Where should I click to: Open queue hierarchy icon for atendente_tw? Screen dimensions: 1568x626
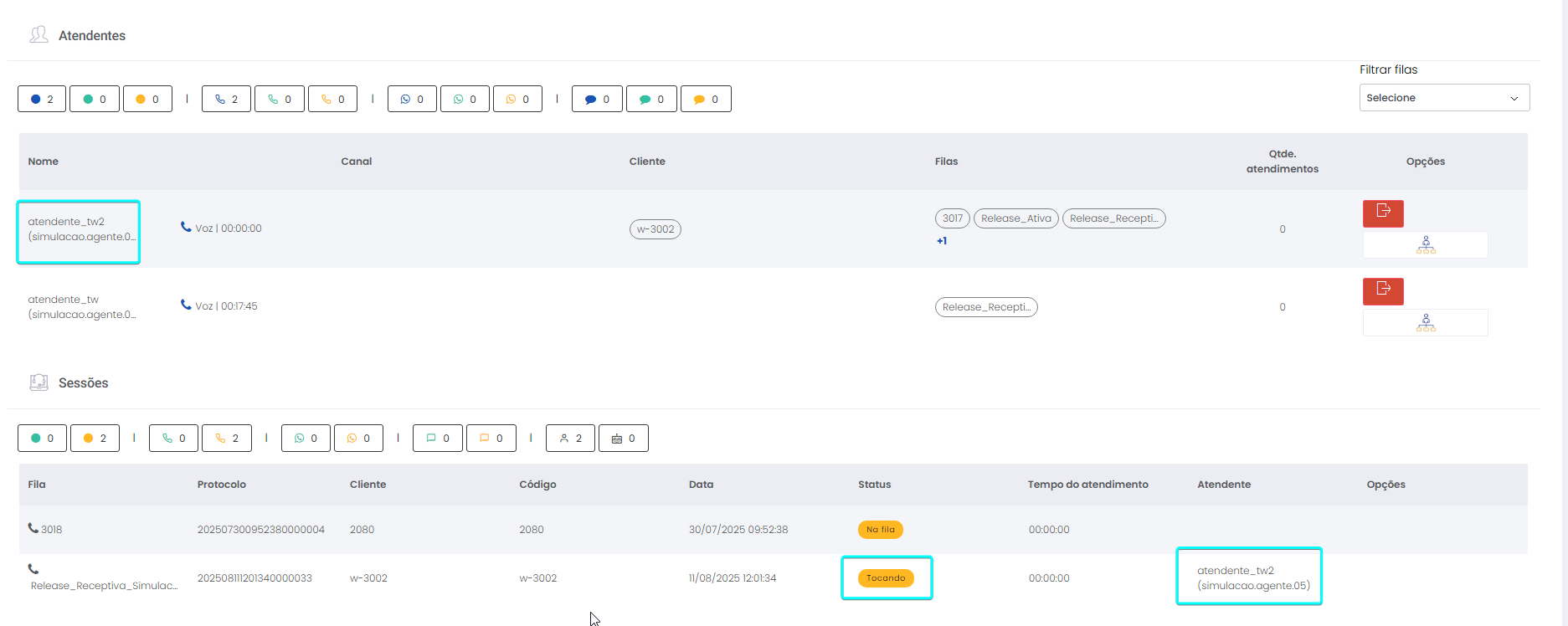1425,323
